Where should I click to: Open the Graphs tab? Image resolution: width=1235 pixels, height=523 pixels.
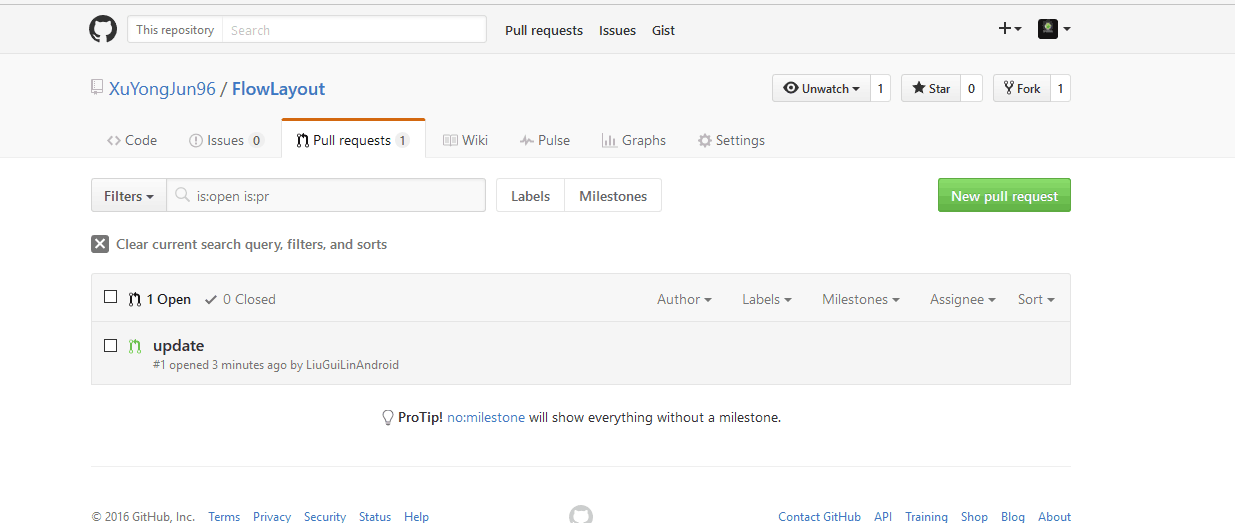[x=634, y=140]
